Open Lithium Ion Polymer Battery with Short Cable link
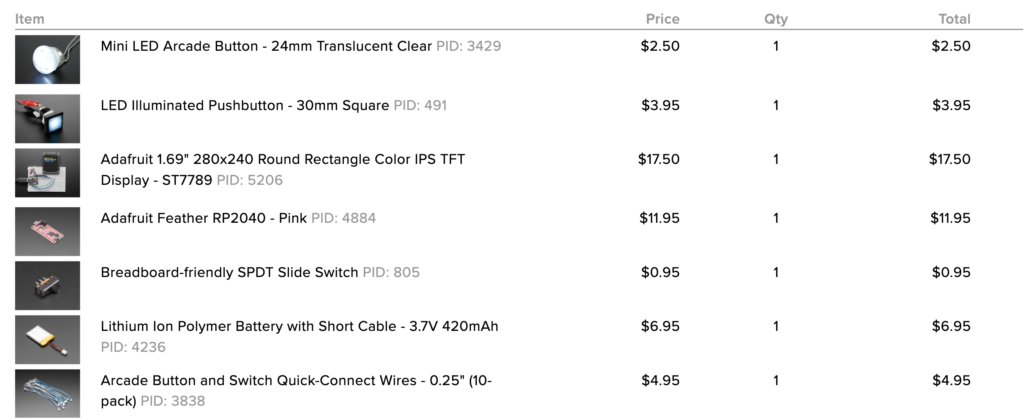The width and height of the screenshot is (1024, 420). click(299, 326)
